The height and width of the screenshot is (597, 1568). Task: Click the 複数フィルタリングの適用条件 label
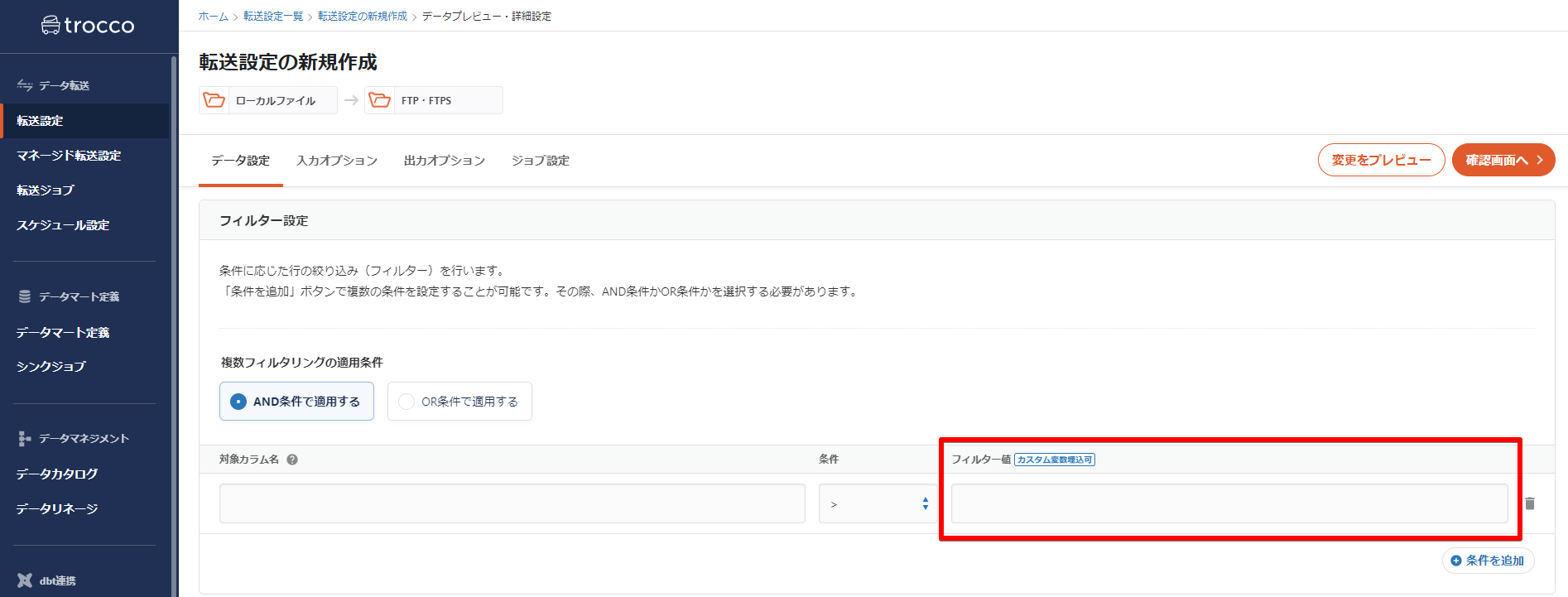click(302, 363)
